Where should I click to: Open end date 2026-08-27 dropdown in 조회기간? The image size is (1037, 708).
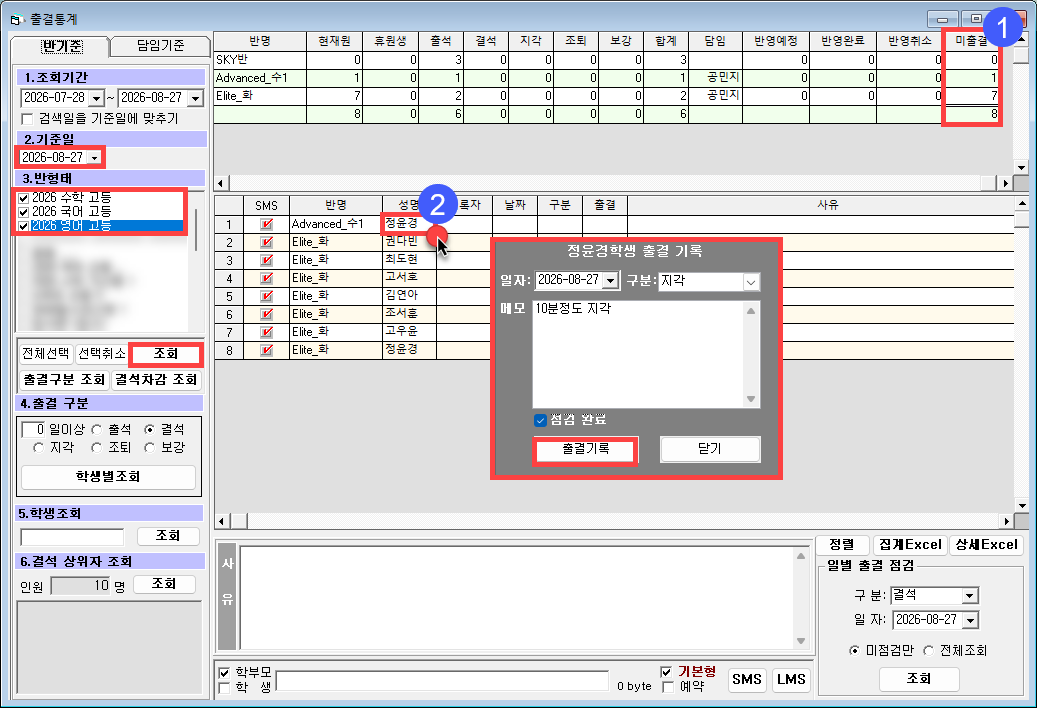pos(195,98)
